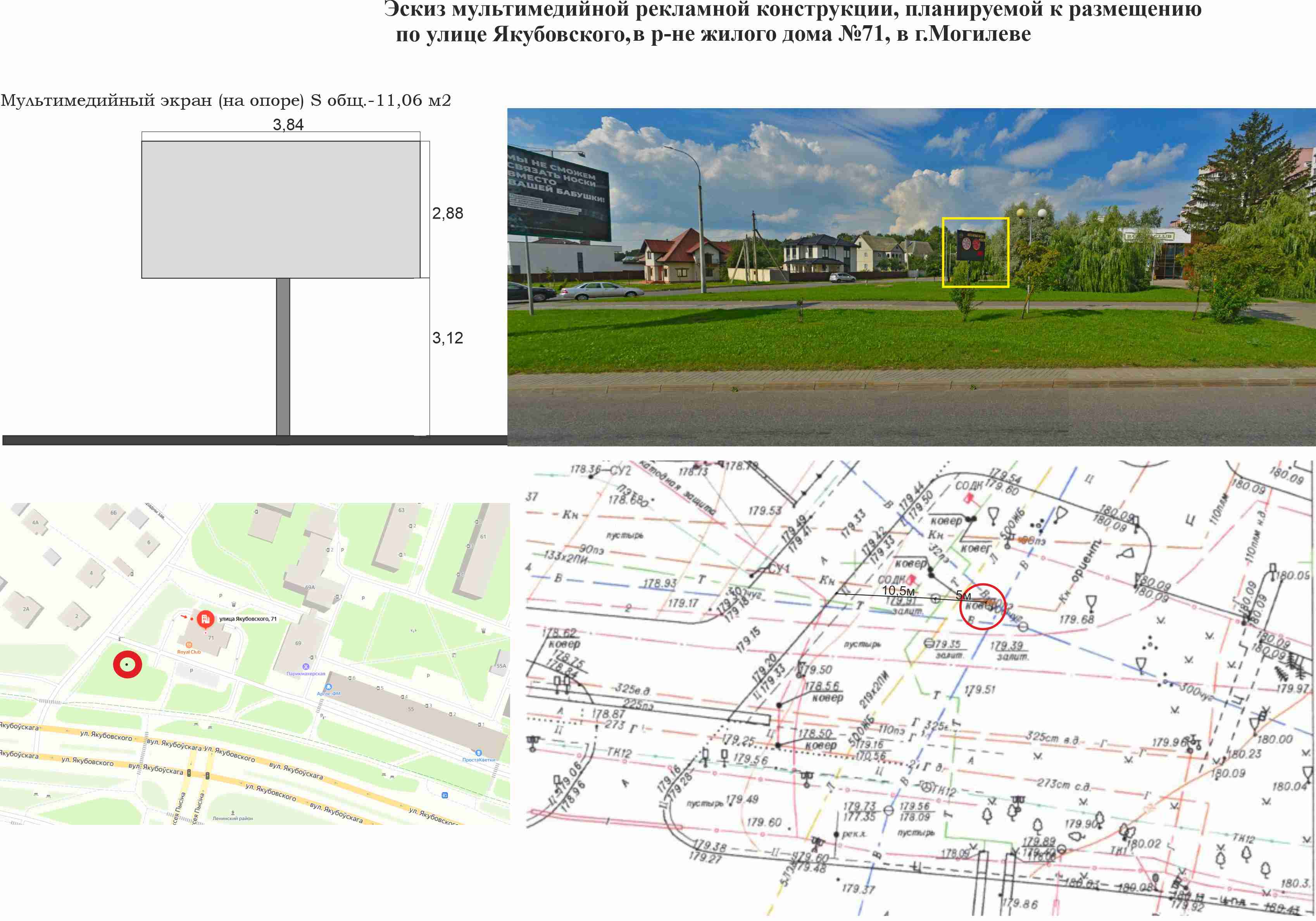
Task: Click building number 69A on the map
Action: coord(310,587)
